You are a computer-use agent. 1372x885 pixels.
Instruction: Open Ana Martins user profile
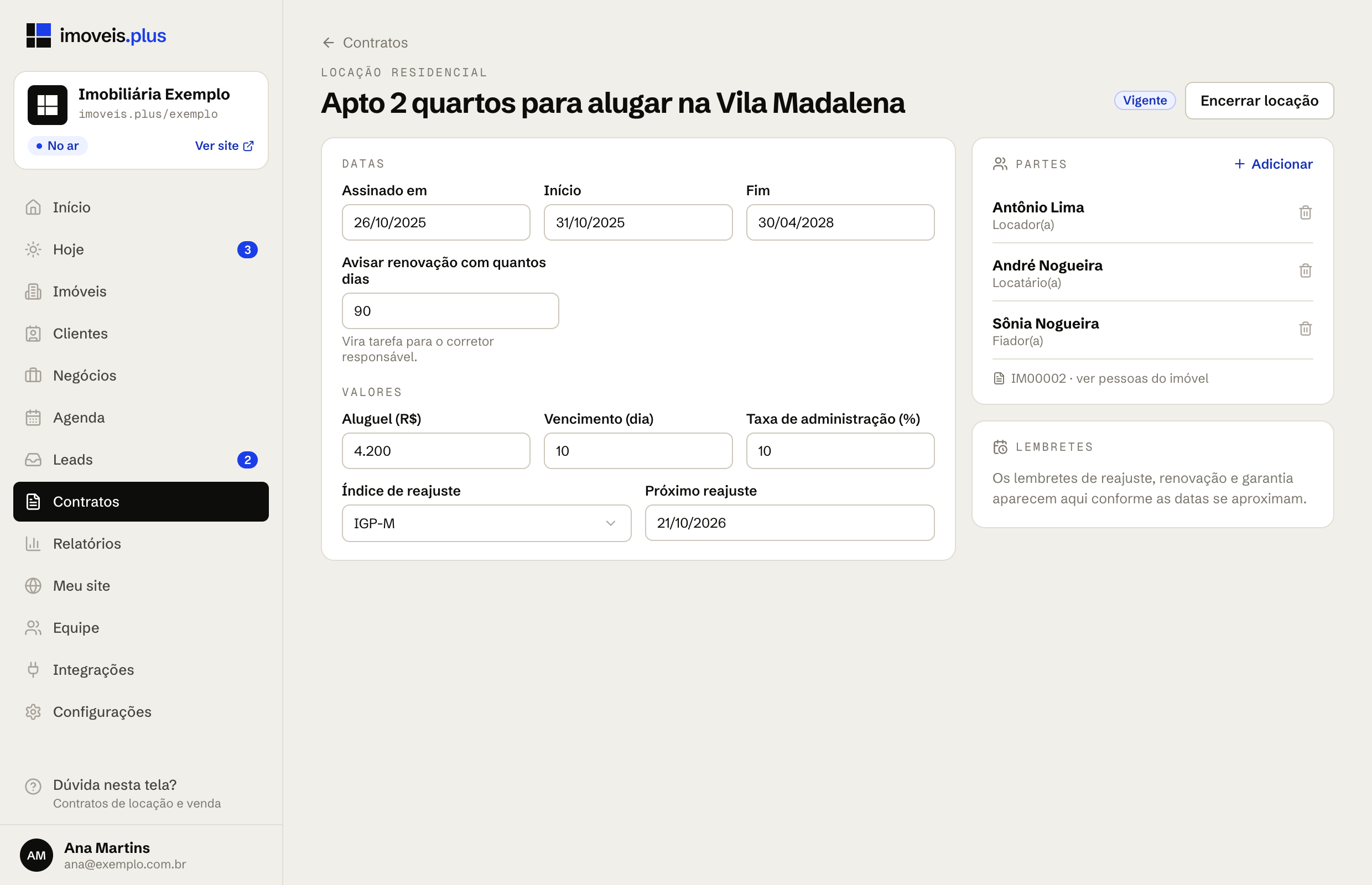[141, 855]
